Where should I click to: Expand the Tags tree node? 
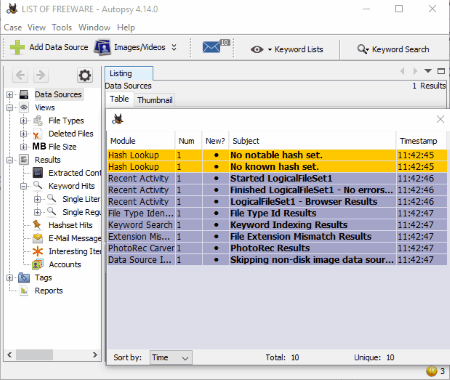pyautogui.click(x=10, y=277)
